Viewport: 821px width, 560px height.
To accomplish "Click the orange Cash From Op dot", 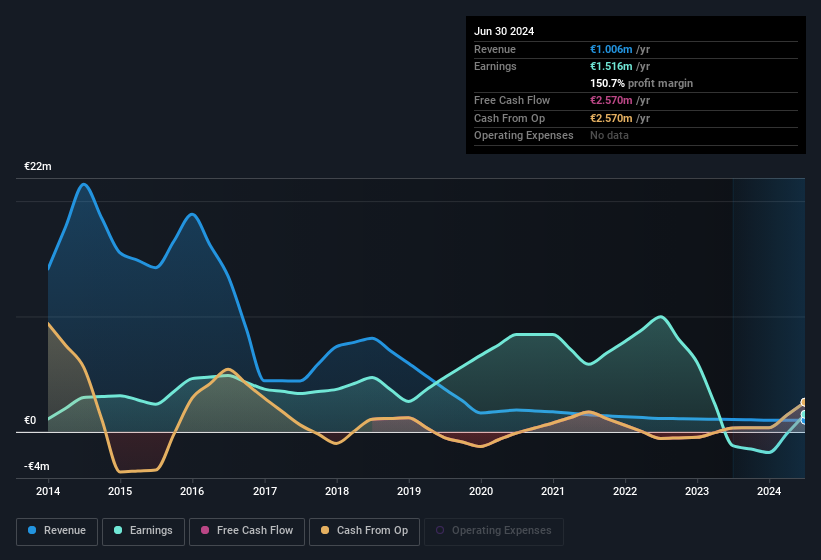I will 326,531.
